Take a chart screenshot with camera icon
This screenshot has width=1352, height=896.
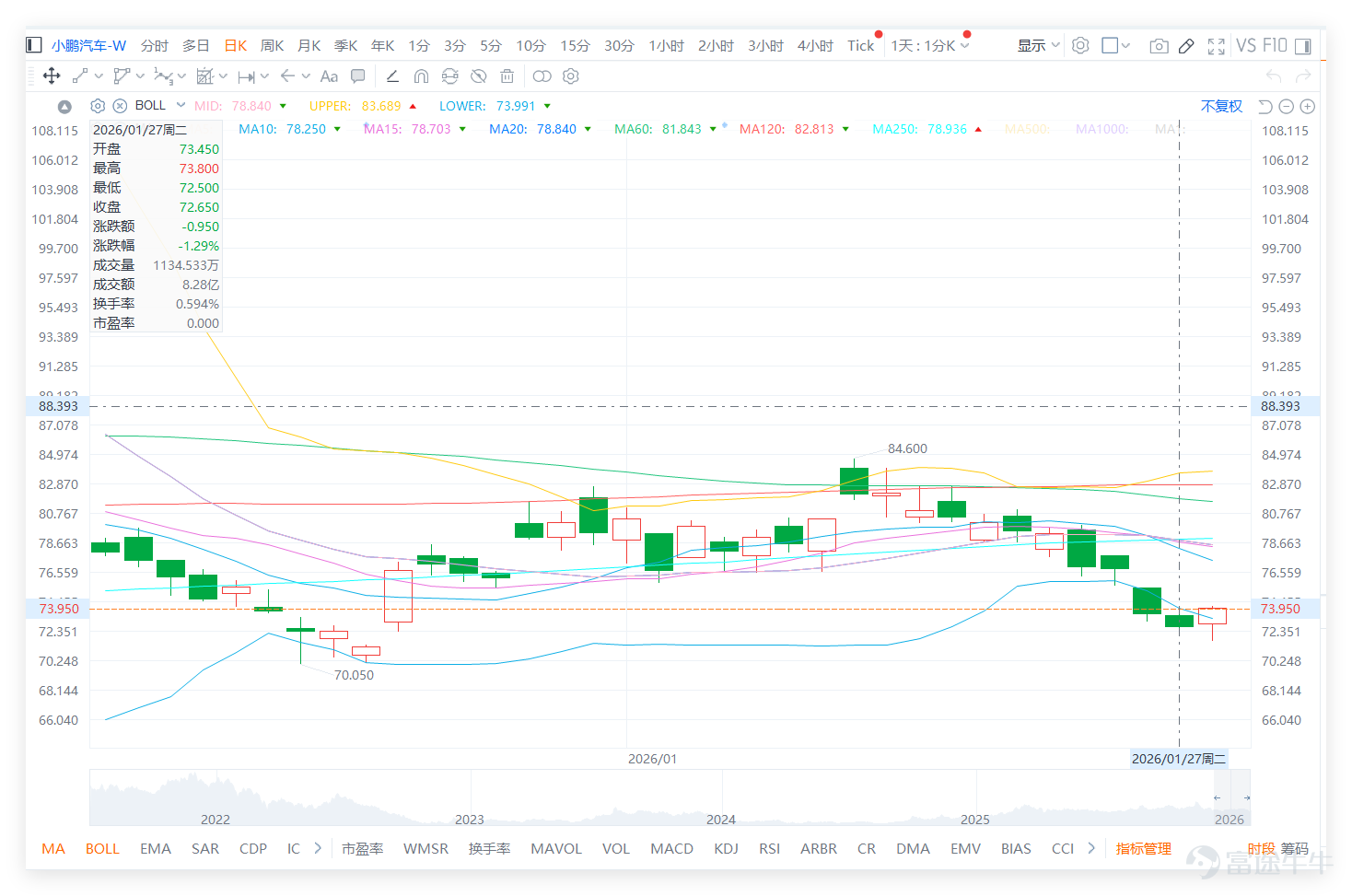tap(1160, 45)
